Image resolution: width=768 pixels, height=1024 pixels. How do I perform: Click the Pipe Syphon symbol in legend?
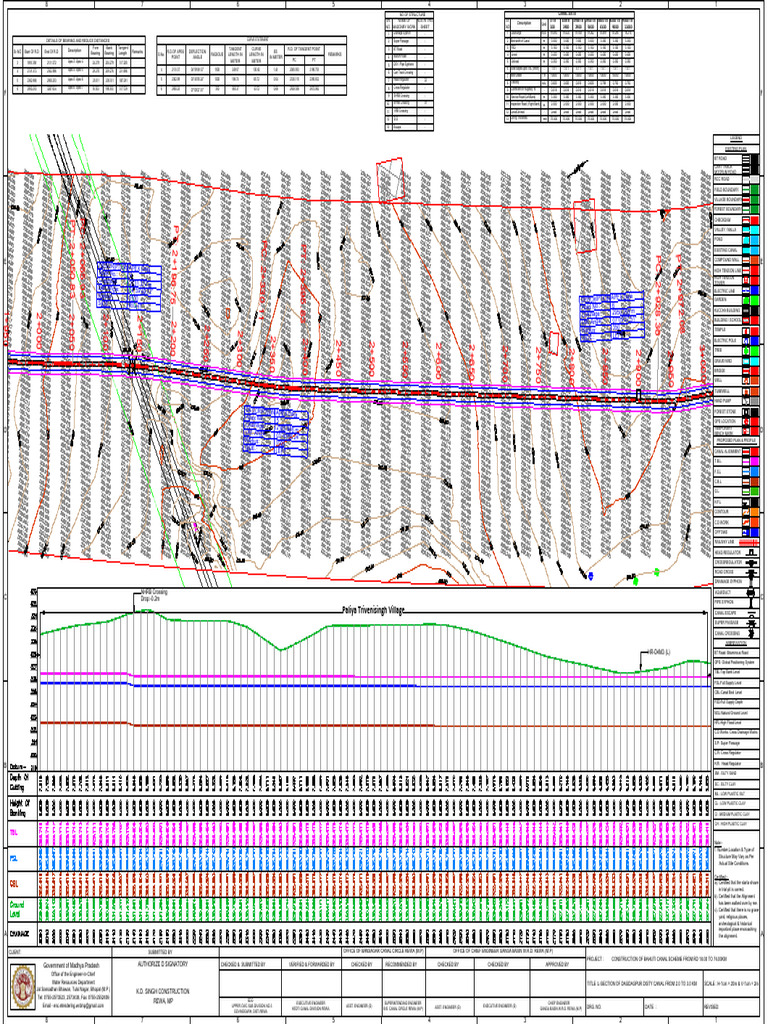click(752, 603)
